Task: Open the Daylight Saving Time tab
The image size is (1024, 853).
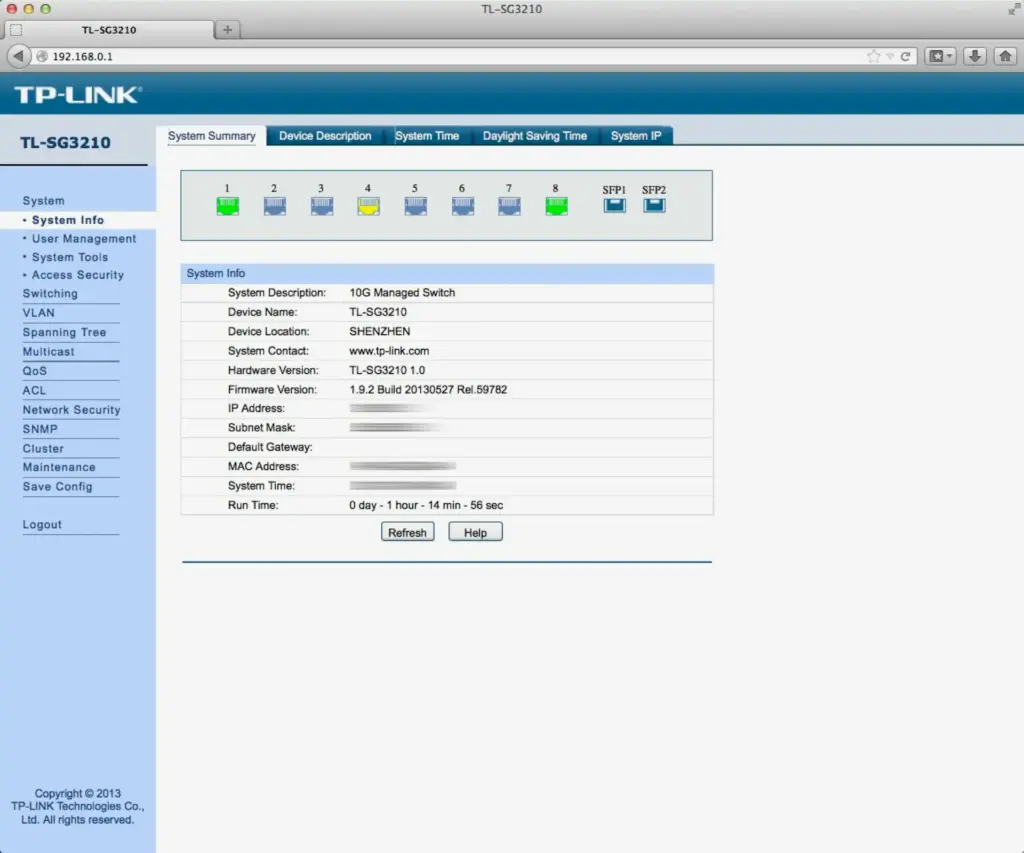Action: [534, 136]
